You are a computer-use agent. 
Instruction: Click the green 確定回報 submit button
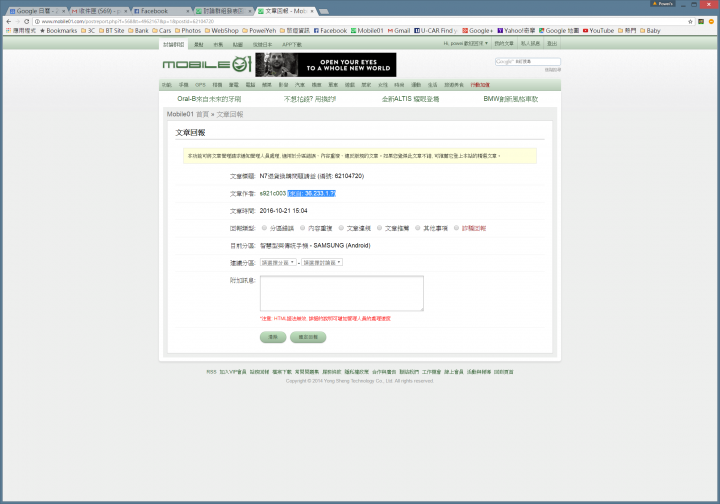click(308, 337)
